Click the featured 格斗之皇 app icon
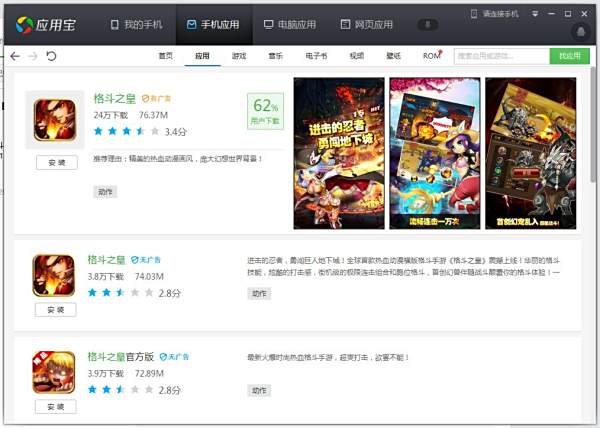Screen dimensions: 600x428 55,120
